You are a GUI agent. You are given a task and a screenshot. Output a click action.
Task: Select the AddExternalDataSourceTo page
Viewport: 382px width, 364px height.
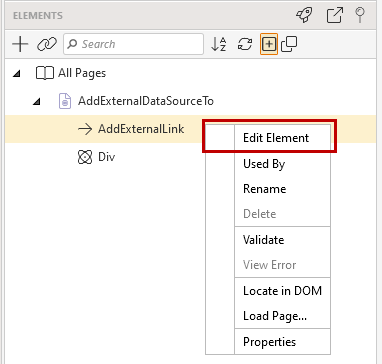pyautogui.click(x=146, y=101)
